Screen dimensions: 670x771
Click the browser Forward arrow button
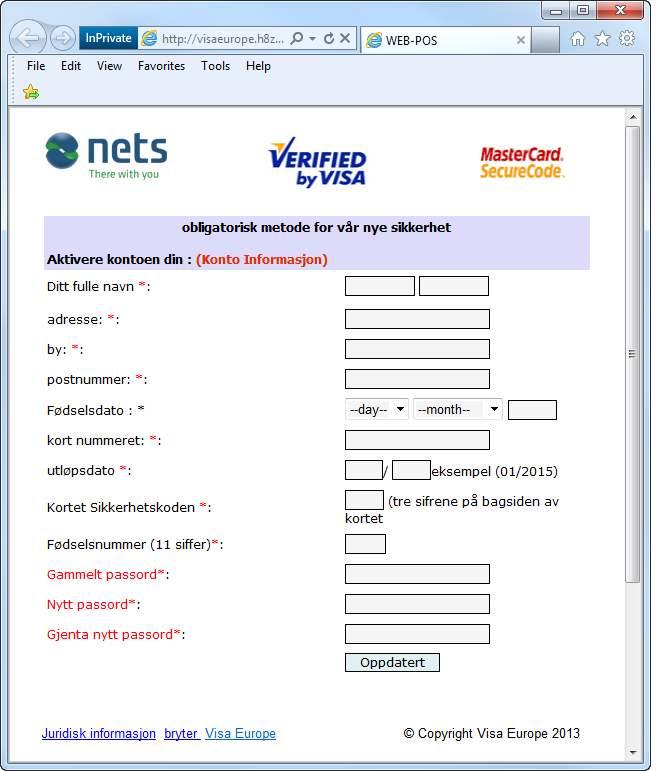point(62,39)
